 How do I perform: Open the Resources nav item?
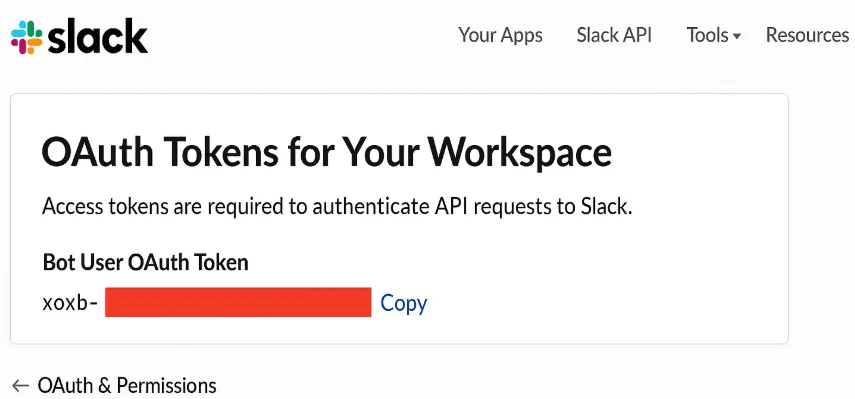807,35
